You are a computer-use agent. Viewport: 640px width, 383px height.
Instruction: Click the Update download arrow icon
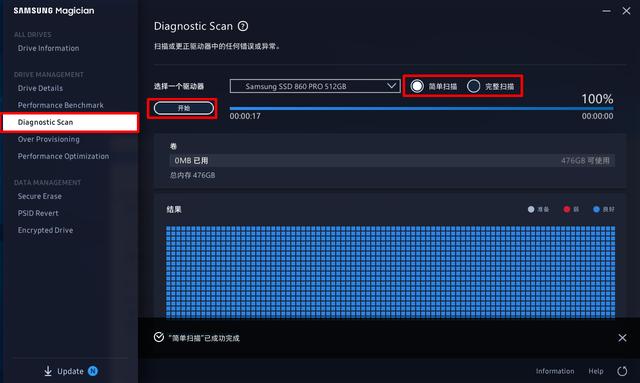[48, 371]
